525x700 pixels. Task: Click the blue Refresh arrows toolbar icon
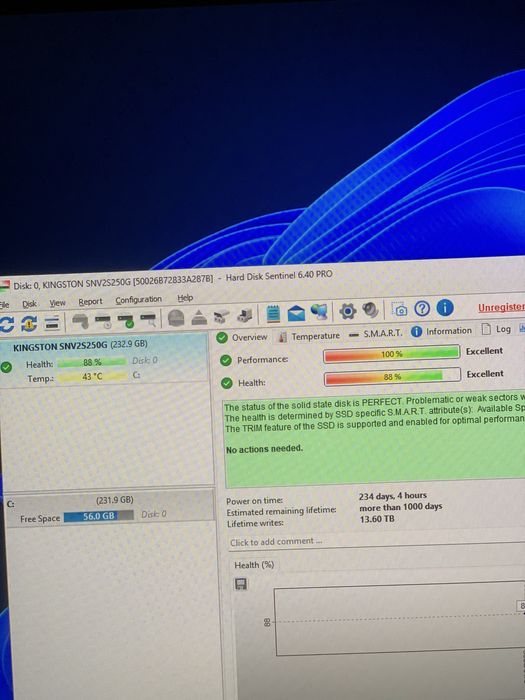6,324
